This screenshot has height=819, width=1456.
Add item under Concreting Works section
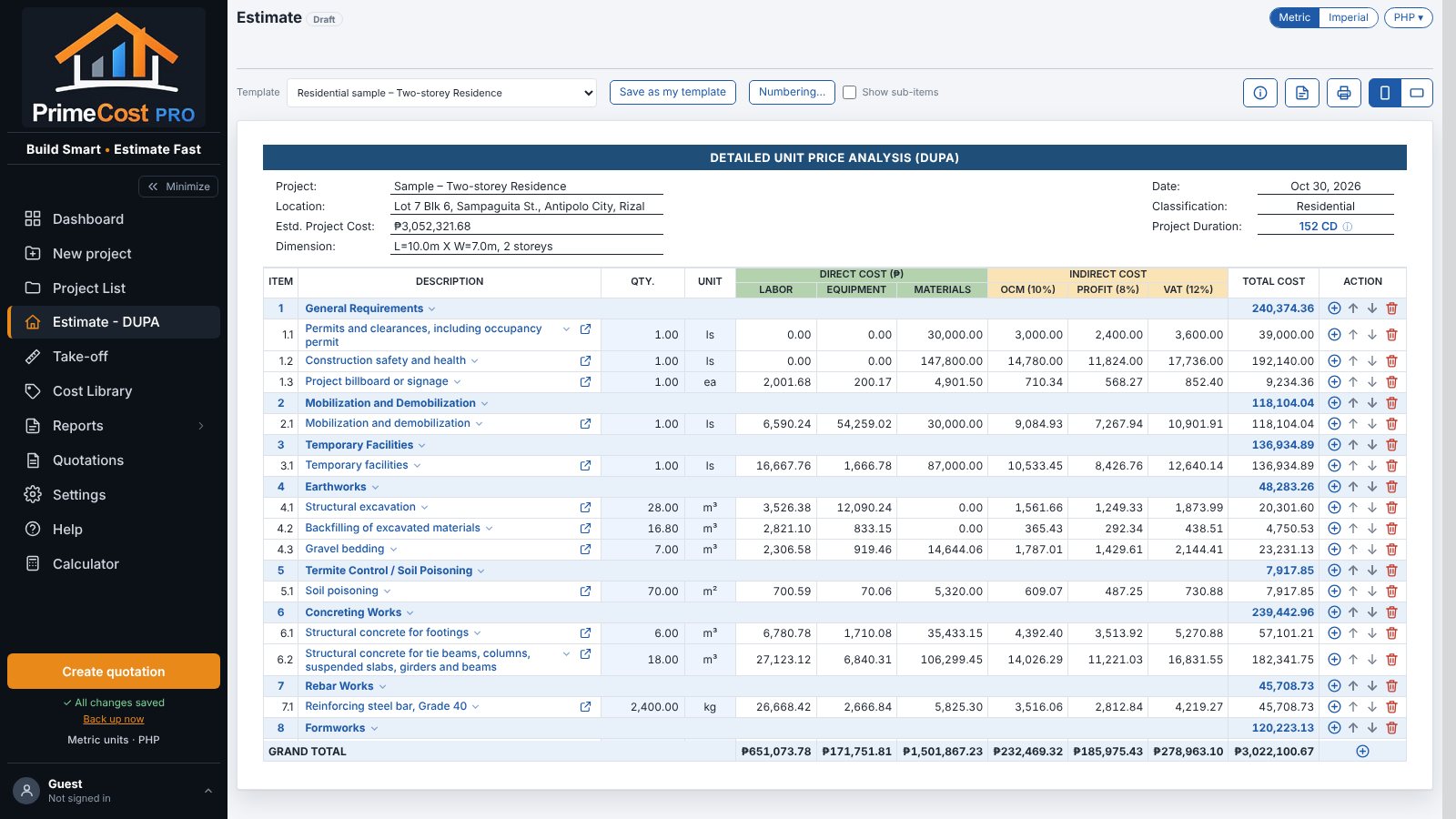pos(1334,612)
